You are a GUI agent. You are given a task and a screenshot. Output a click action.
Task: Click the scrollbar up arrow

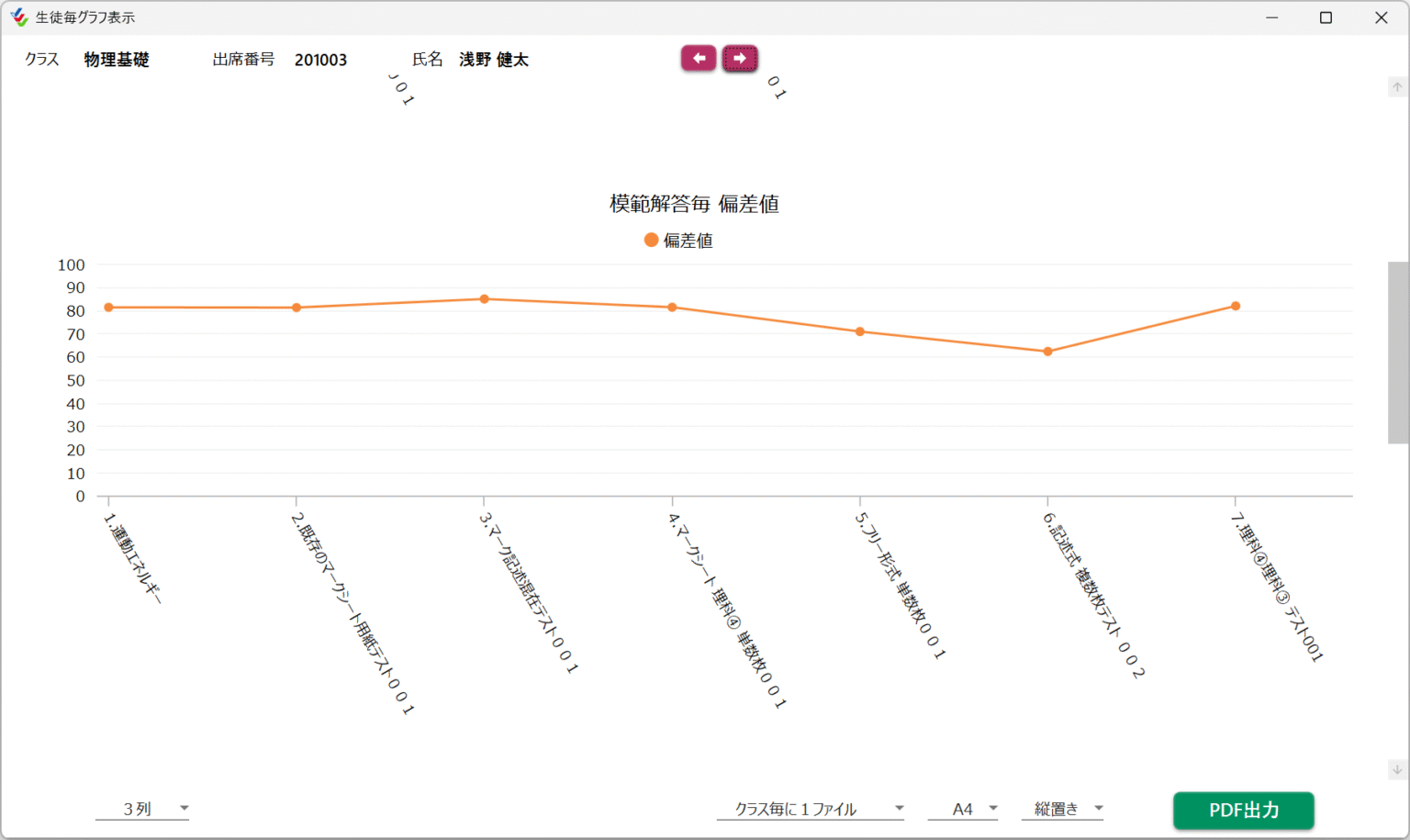[1397, 87]
